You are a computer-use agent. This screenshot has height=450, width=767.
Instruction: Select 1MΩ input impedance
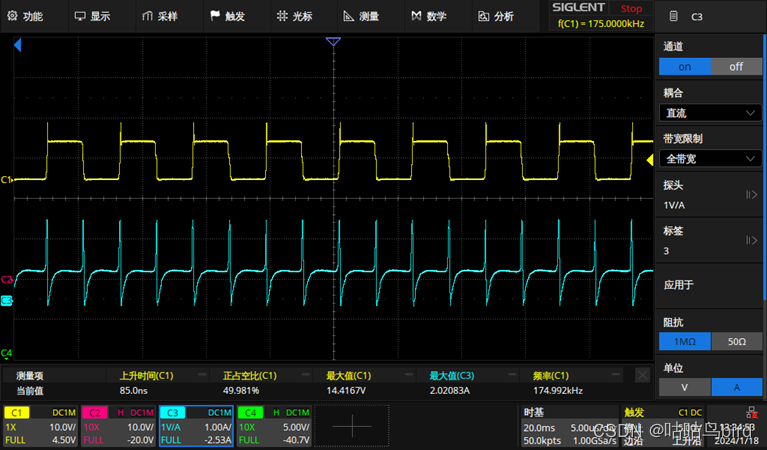pos(685,341)
